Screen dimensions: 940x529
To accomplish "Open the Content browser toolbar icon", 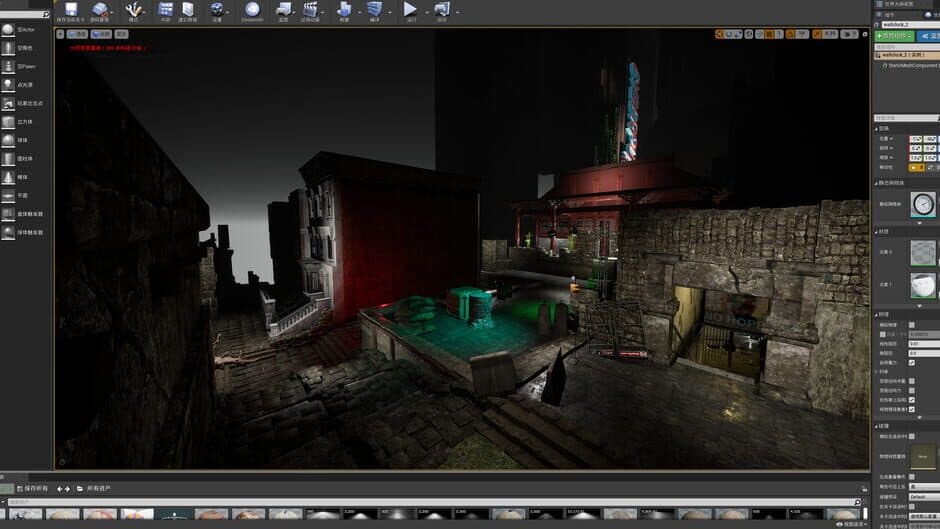I will 165,9.
